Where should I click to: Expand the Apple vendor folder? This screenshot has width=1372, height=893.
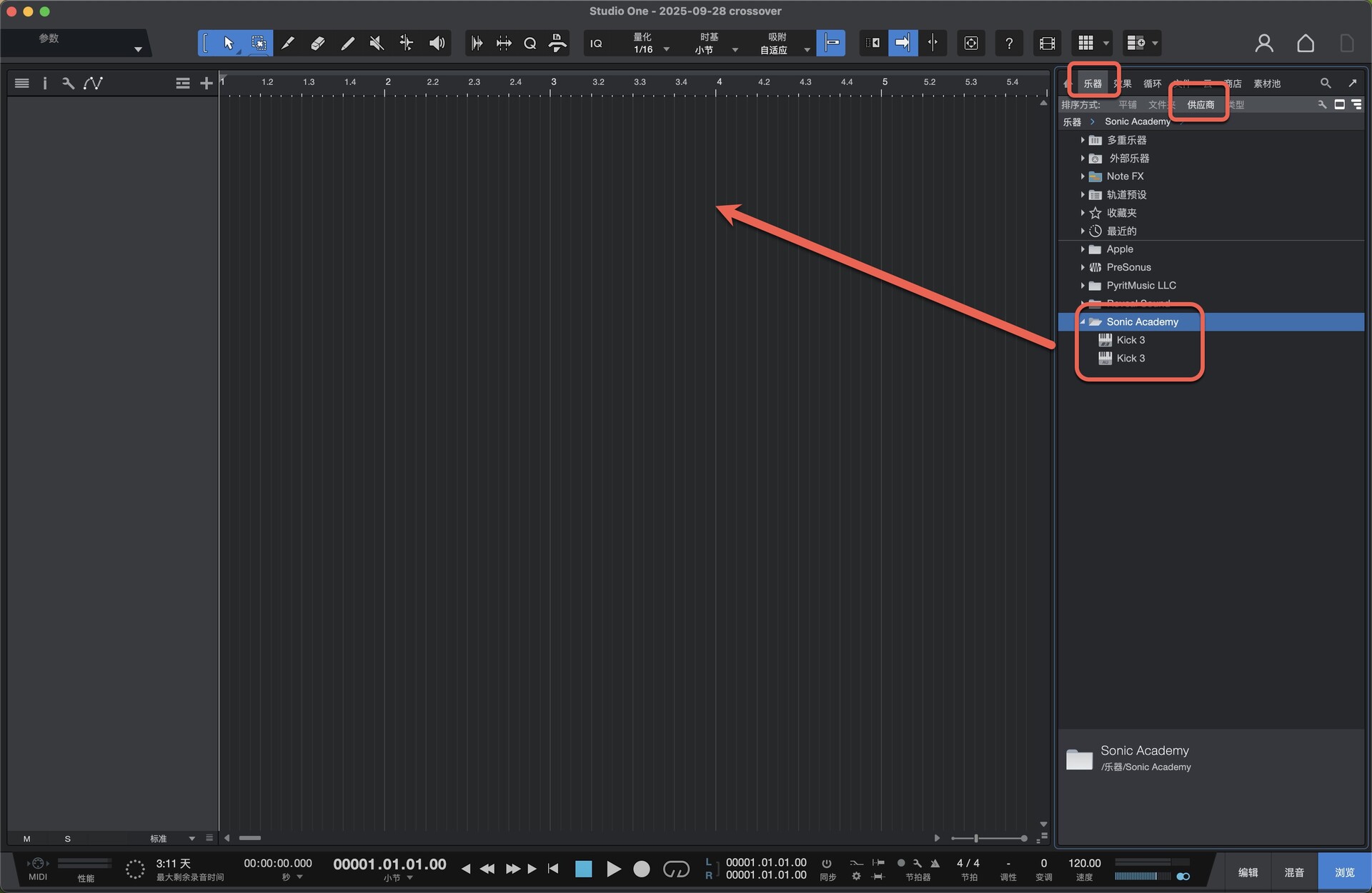pos(1083,249)
